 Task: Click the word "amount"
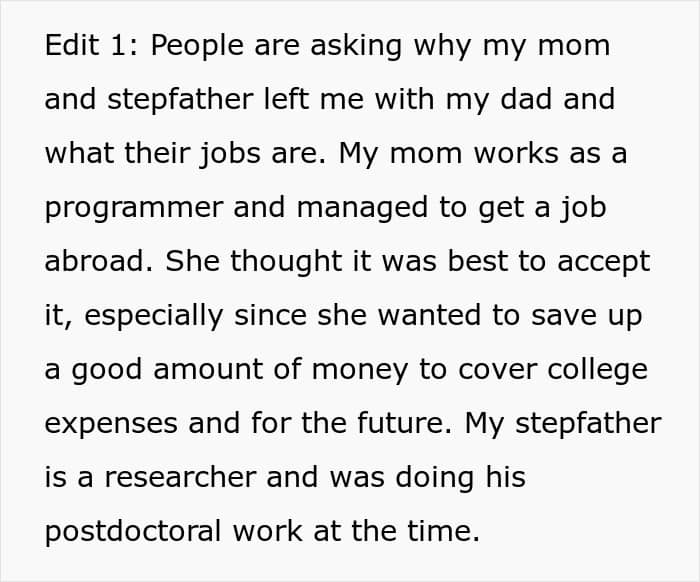pyautogui.click(x=208, y=370)
